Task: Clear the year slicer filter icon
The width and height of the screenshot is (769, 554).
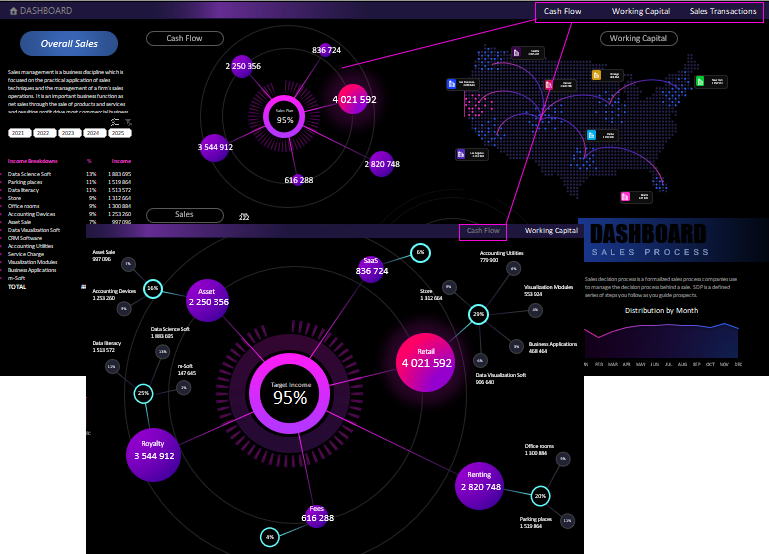Action: pos(128,121)
